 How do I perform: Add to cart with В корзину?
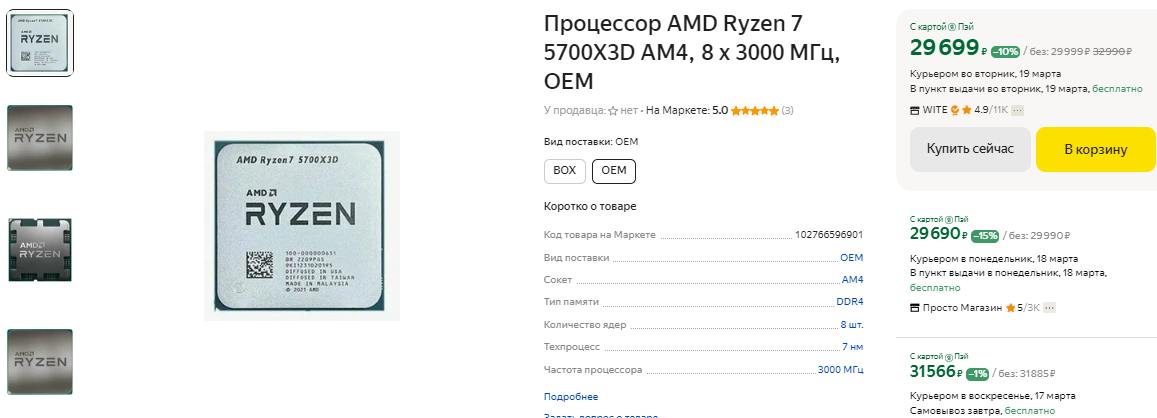click(x=1095, y=150)
